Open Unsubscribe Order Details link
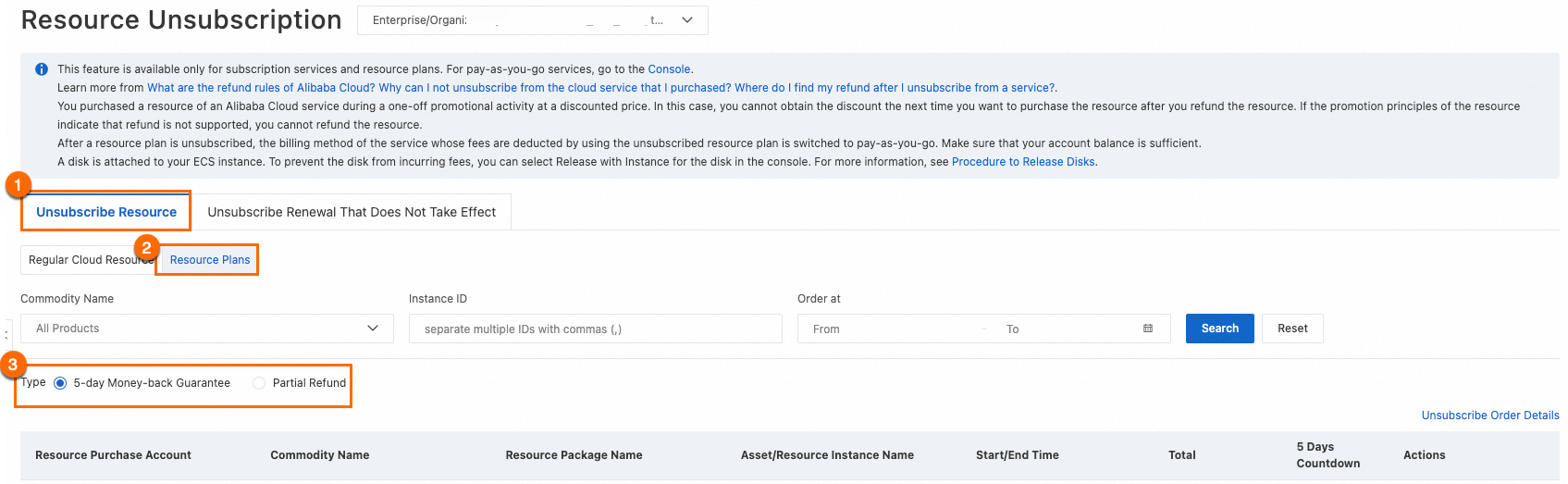Screen dimensions: 1568x484 point(1489,416)
